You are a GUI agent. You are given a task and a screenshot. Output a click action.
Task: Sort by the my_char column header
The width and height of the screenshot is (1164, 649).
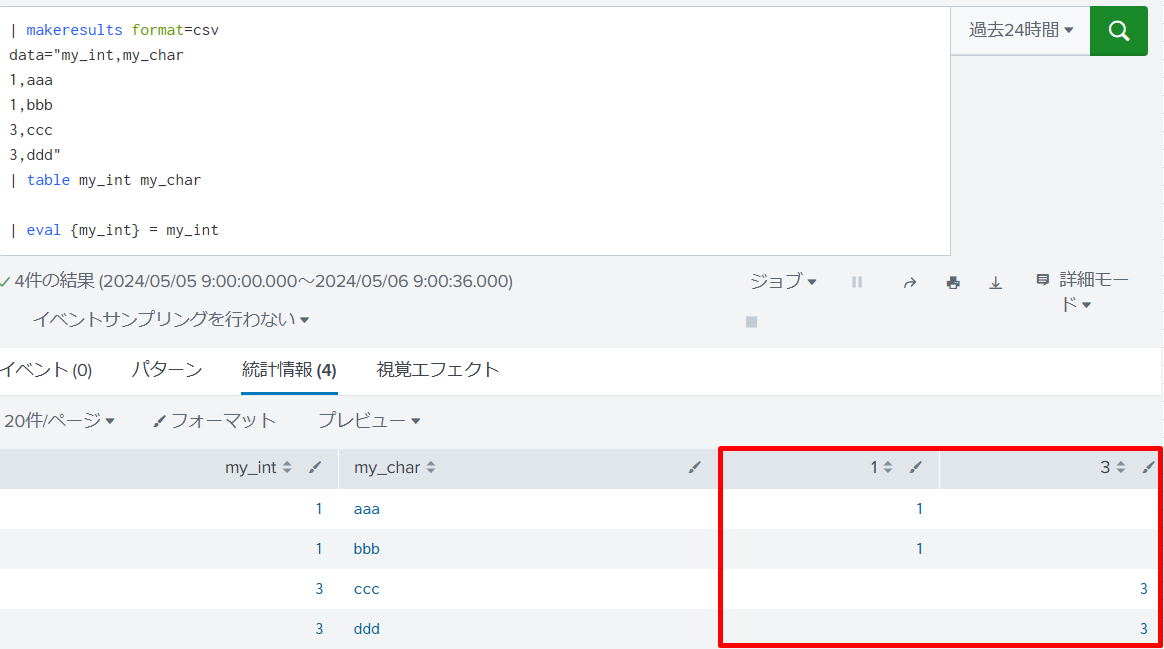point(394,468)
